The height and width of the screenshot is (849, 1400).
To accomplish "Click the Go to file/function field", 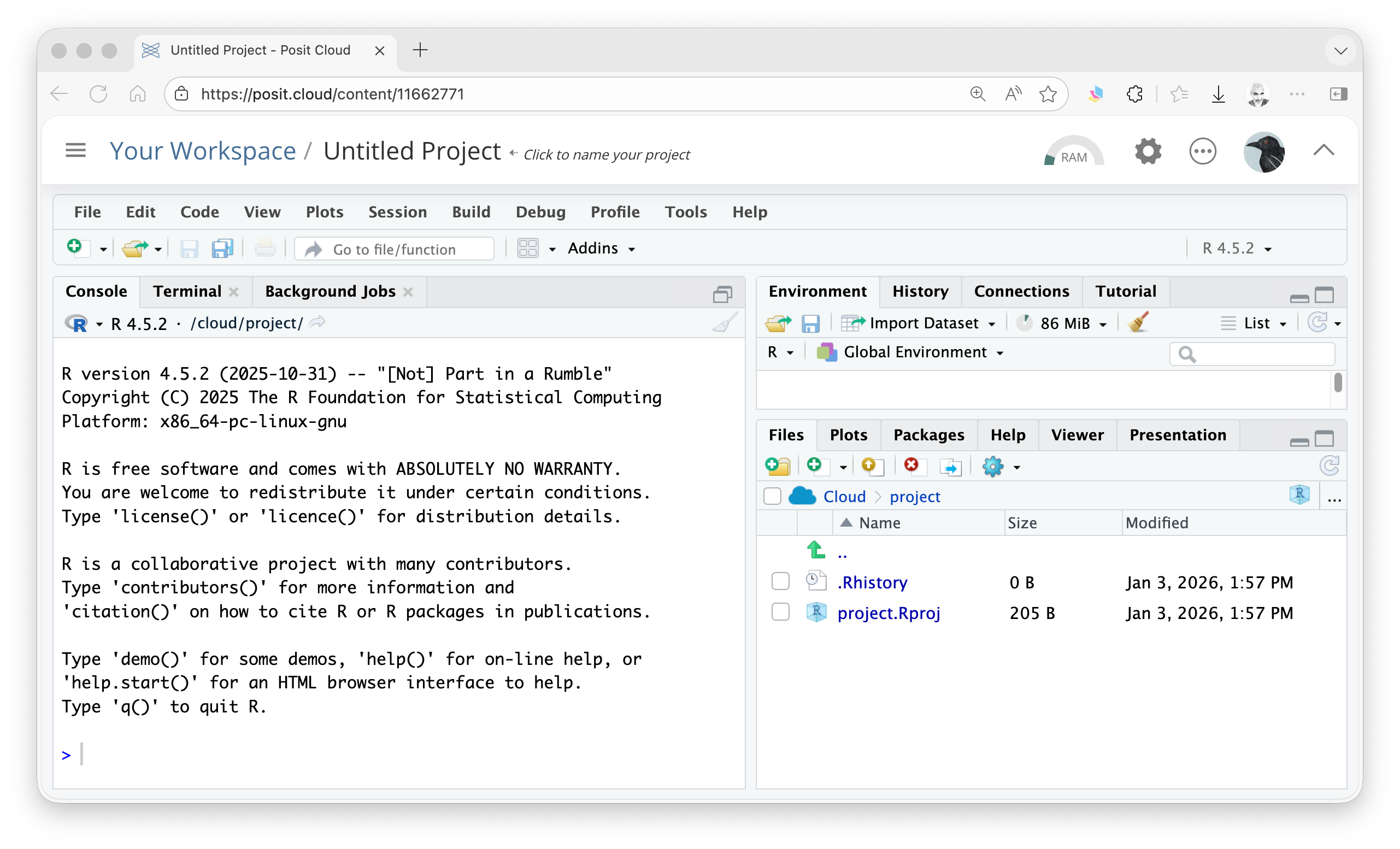I will coord(395,249).
